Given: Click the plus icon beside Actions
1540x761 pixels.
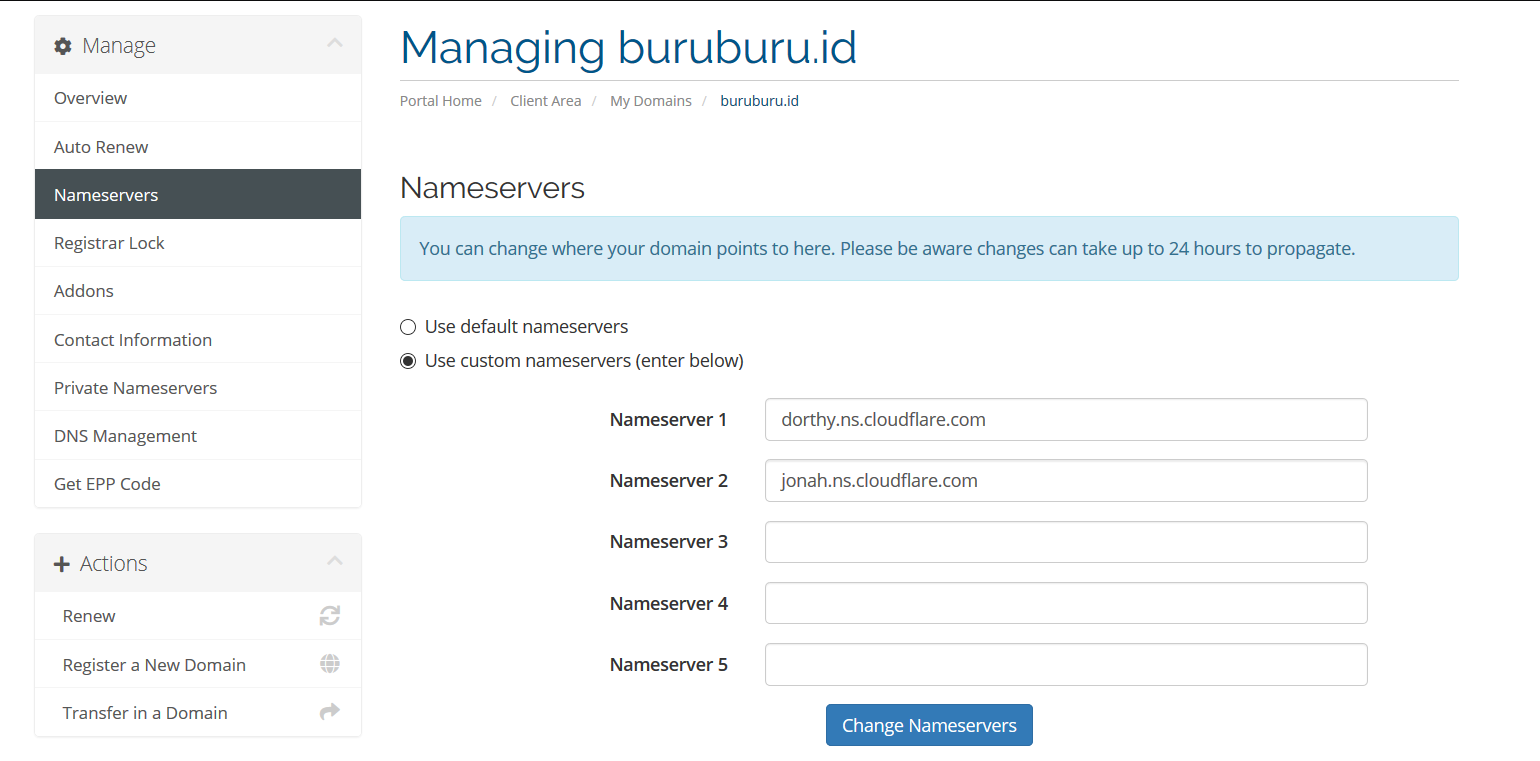Looking at the screenshot, I should click(62, 564).
